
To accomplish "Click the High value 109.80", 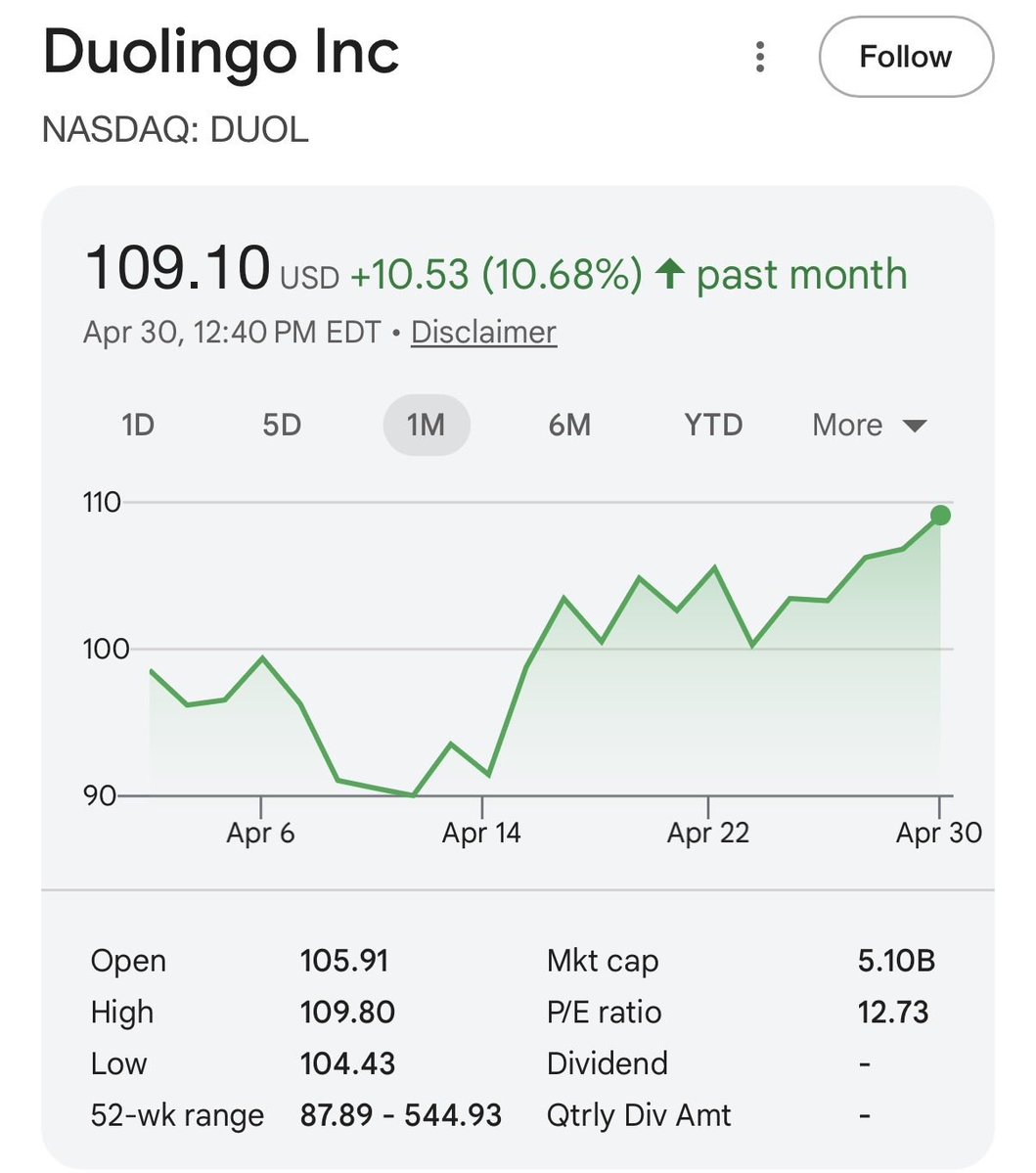I will click(347, 1013).
